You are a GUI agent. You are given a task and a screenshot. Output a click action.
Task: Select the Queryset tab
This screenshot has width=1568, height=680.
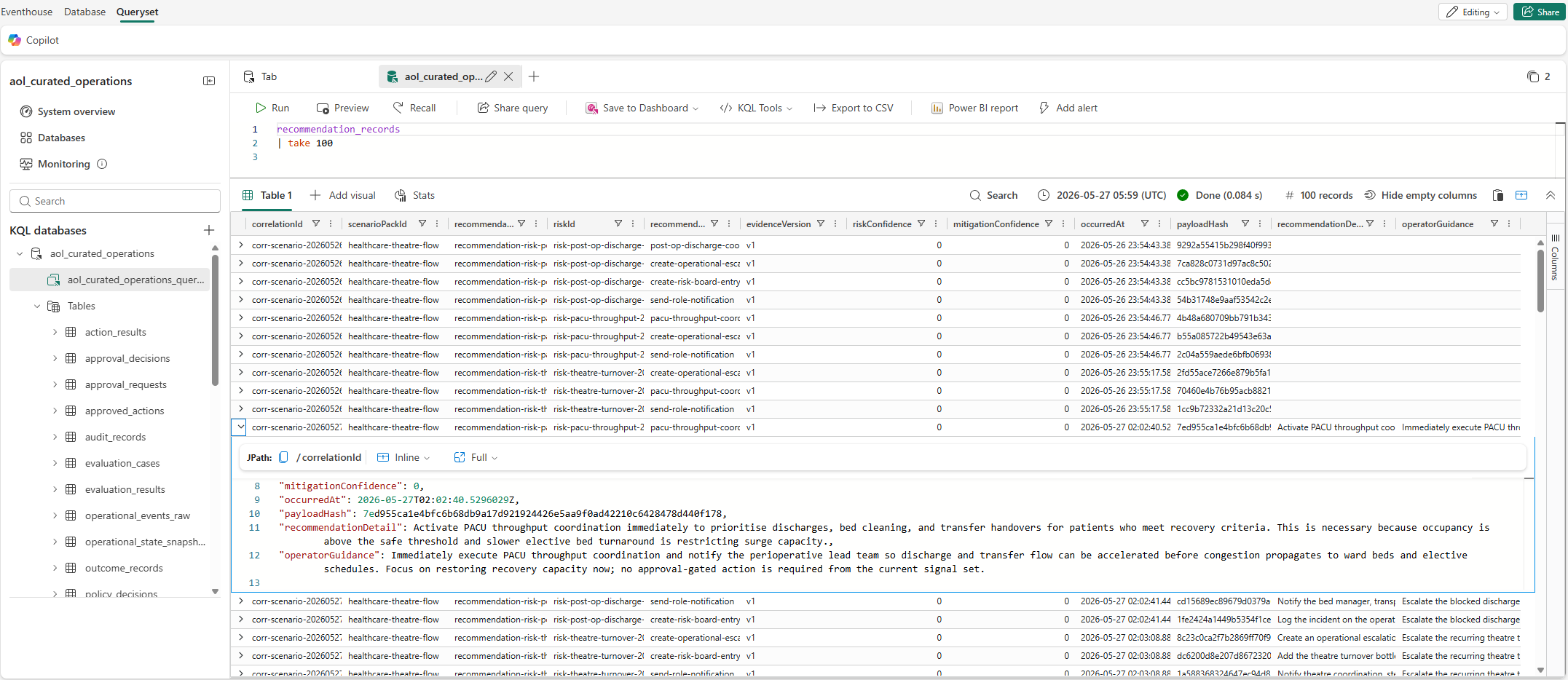coord(137,12)
